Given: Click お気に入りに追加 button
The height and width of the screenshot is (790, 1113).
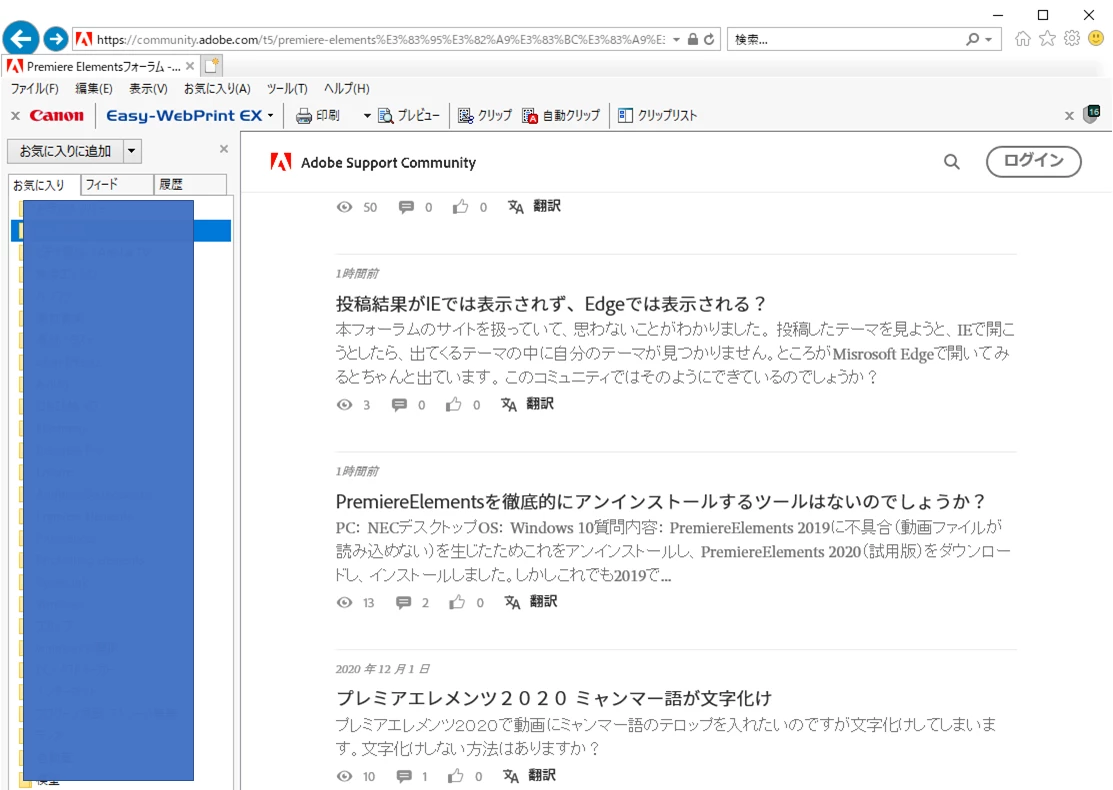Looking at the screenshot, I should [x=65, y=151].
